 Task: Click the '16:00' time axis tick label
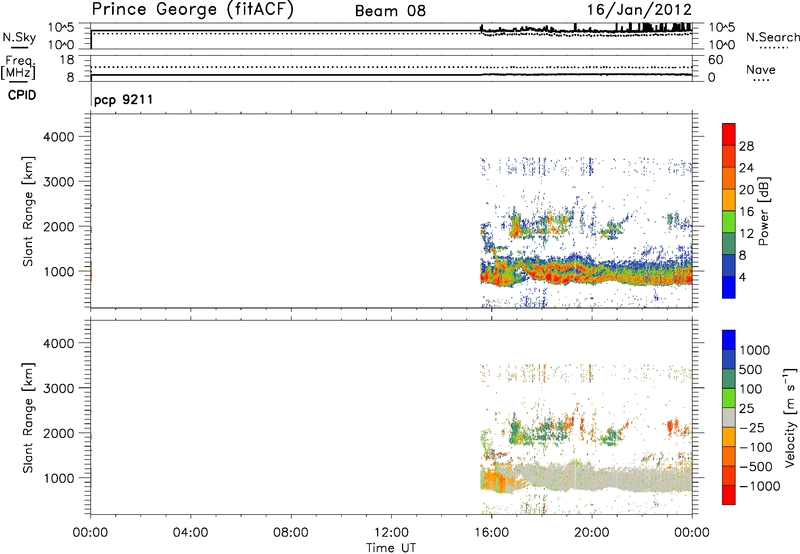pos(491,533)
